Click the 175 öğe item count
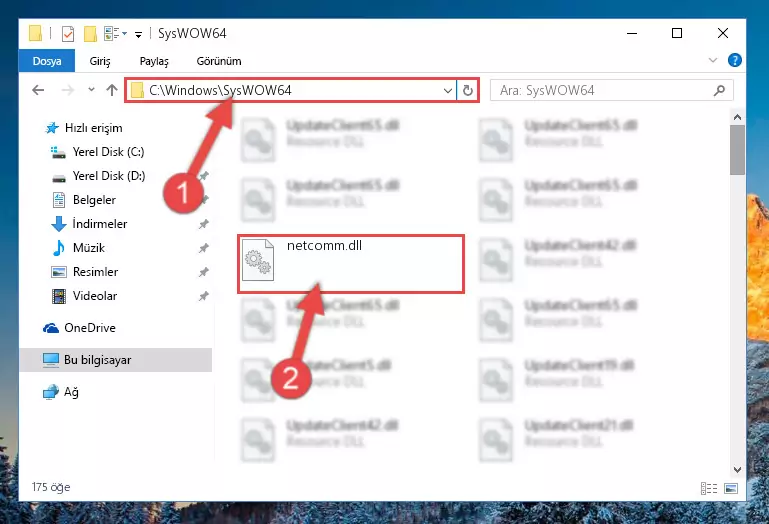The height and width of the screenshot is (524, 769). point(51,487)
